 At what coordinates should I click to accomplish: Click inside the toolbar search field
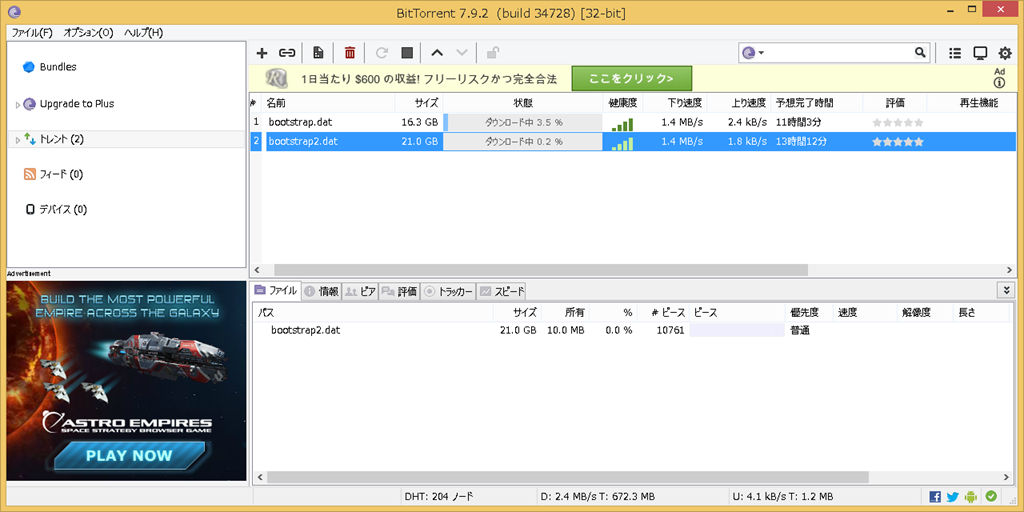[x=839, y=53]
